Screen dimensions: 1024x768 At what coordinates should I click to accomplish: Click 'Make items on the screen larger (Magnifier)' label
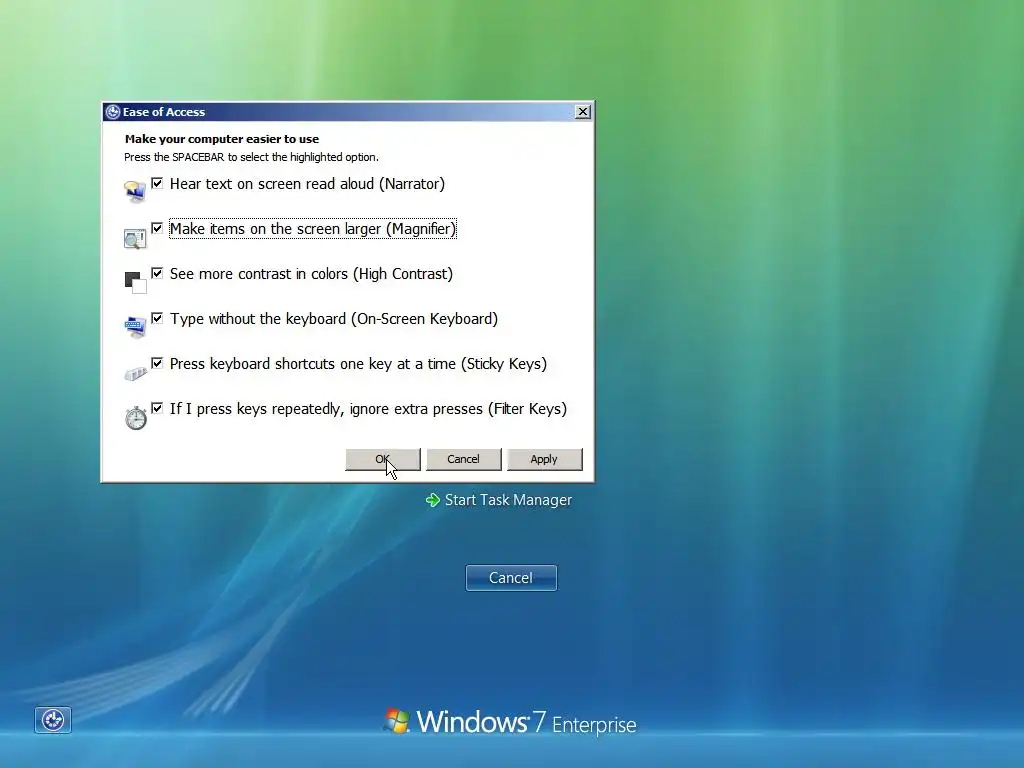313,229
